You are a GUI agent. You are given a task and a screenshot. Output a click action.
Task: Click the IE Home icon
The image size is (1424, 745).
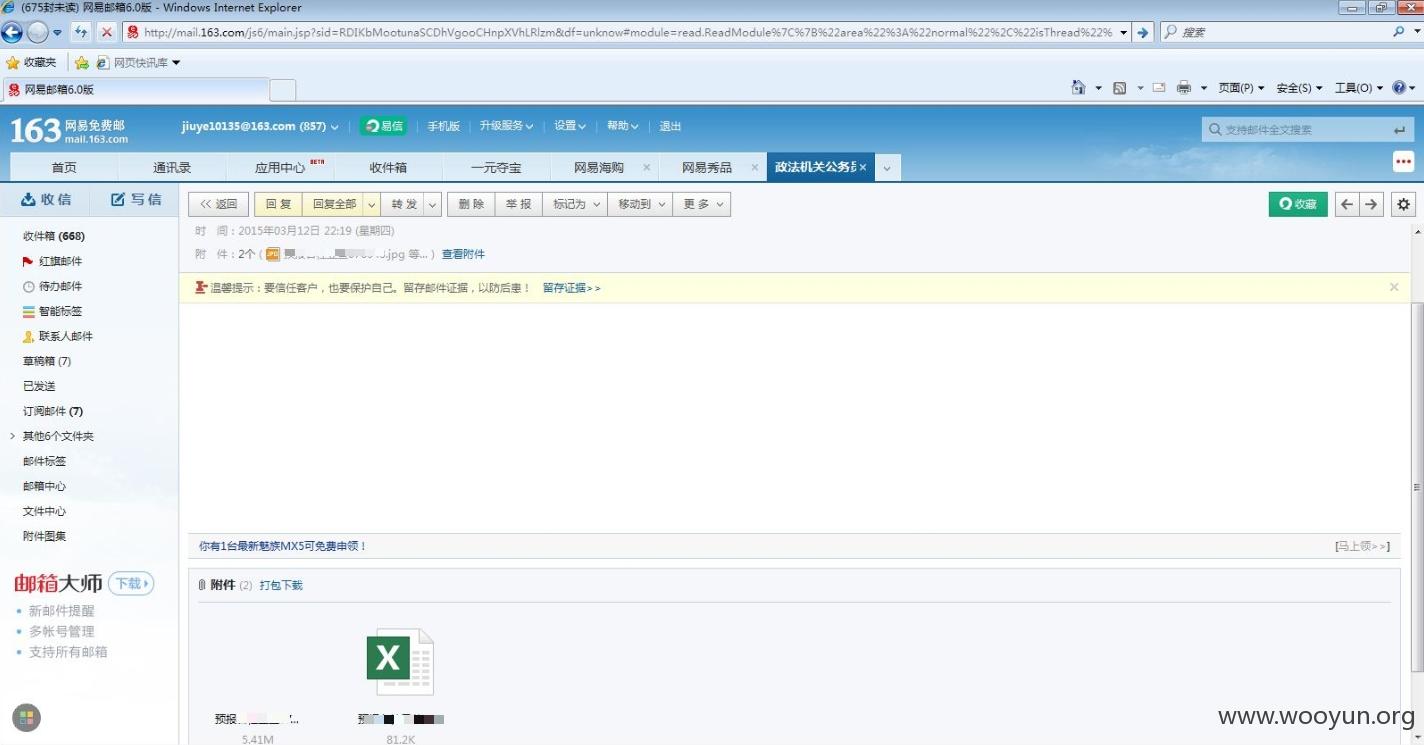(x=1078, y=88)
